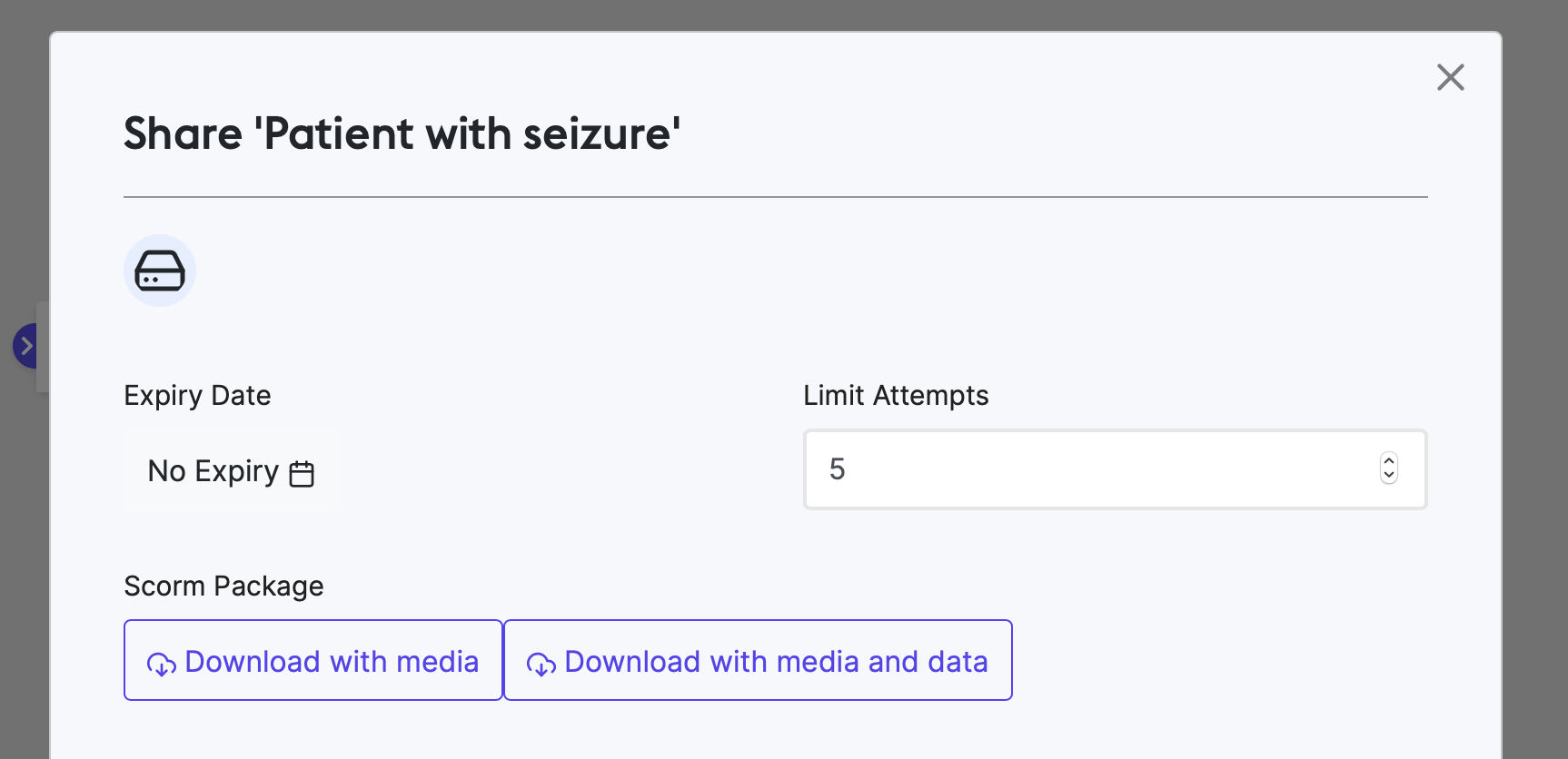Close the Share dialog with the X
Screen dimensions: 1568x759
pyautogui.click(x=1451, y=77)
